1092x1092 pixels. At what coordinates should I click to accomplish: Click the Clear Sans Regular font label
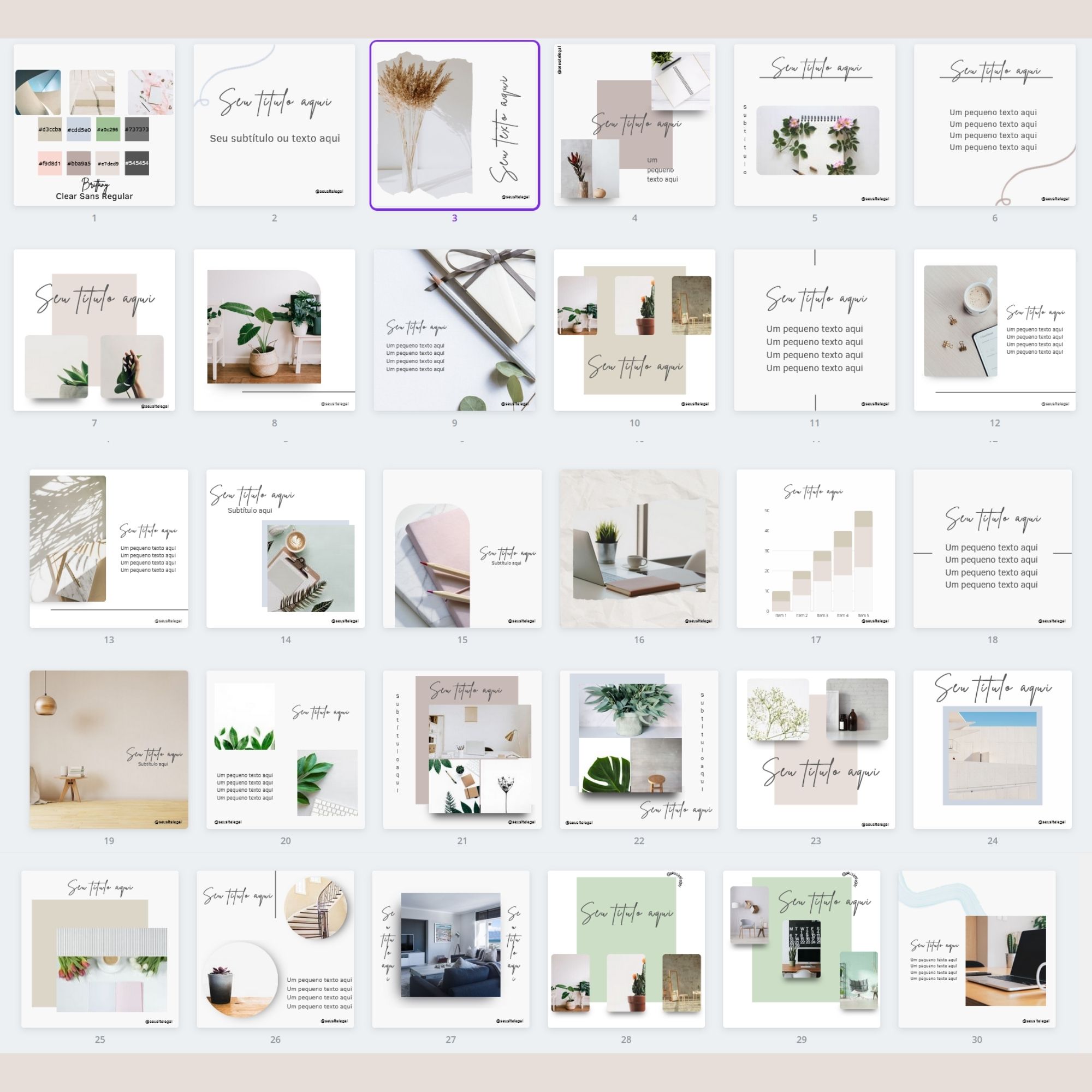click(94, 196)
